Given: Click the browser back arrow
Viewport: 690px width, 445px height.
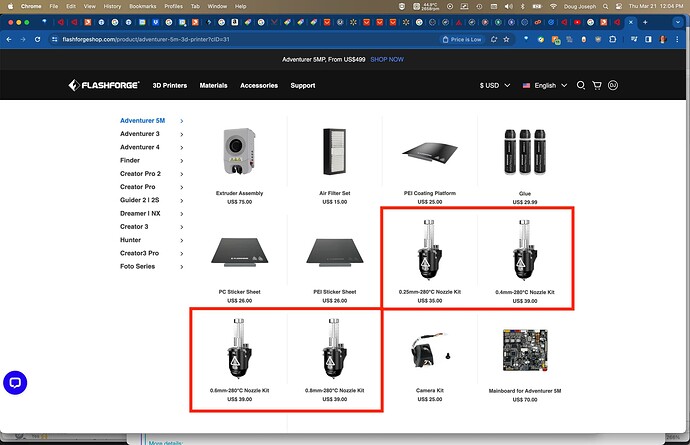Looking at the screenshot, I should [9, 40].
